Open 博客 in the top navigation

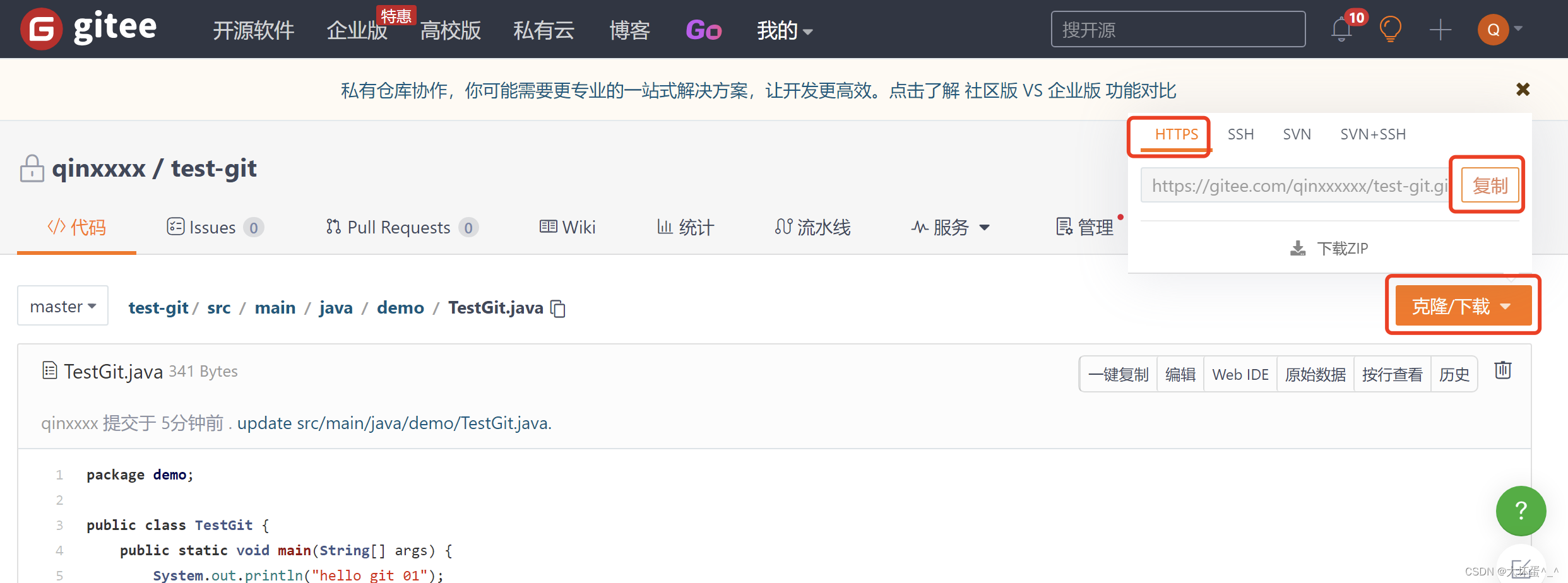coord(629,30)
